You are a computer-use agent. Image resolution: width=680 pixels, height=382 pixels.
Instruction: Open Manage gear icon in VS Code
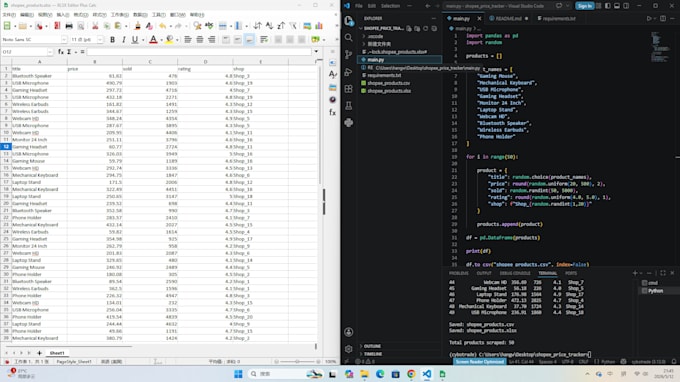[x=349, y=349]
